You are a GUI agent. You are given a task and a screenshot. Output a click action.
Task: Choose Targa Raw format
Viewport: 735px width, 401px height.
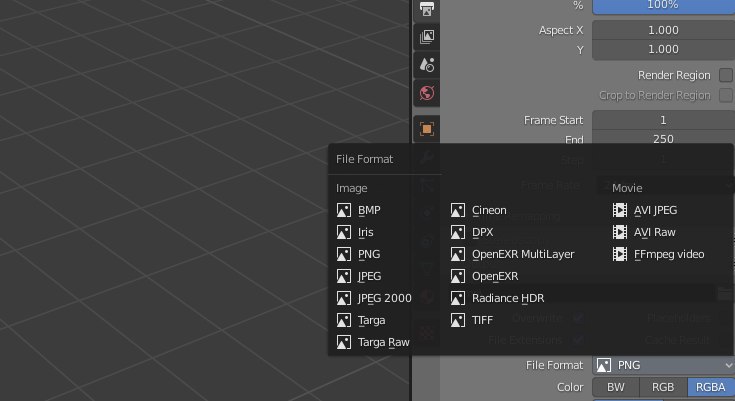point(374,342)
